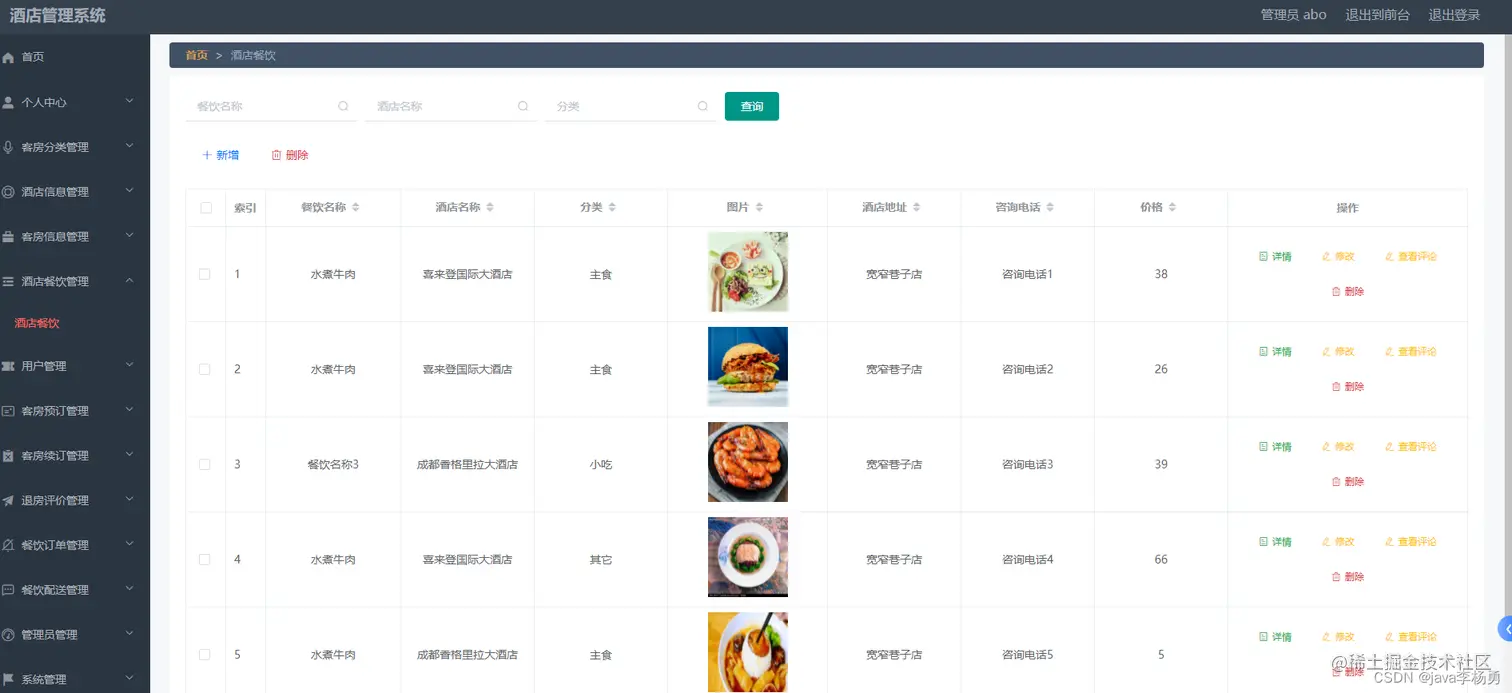Screen dimensions: 1512x693
Task: Toggle the select-all checkbox in table header
Action: coord(206,208)
